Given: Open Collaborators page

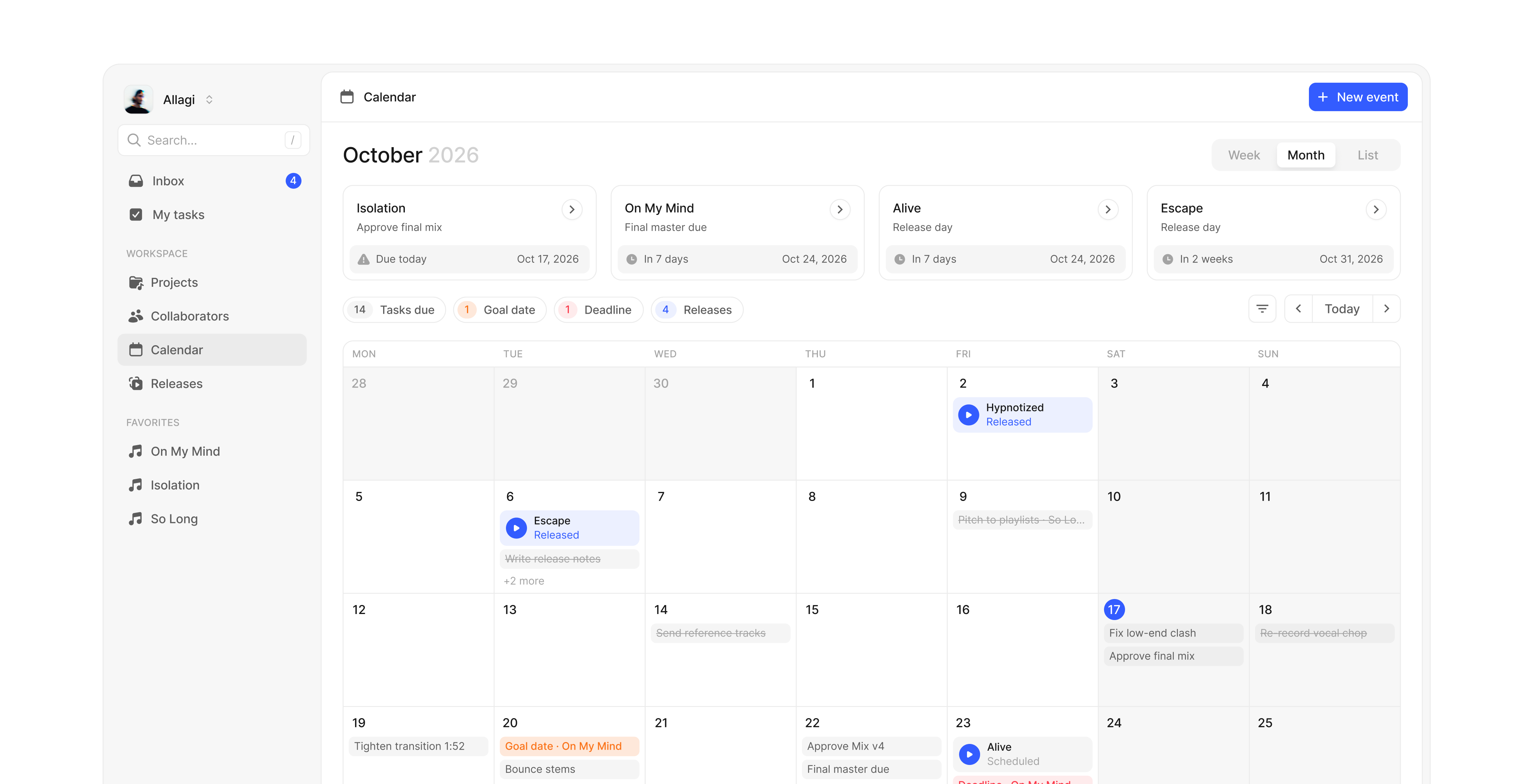Looking at the screenshot, I should click(x=212, y=316).
